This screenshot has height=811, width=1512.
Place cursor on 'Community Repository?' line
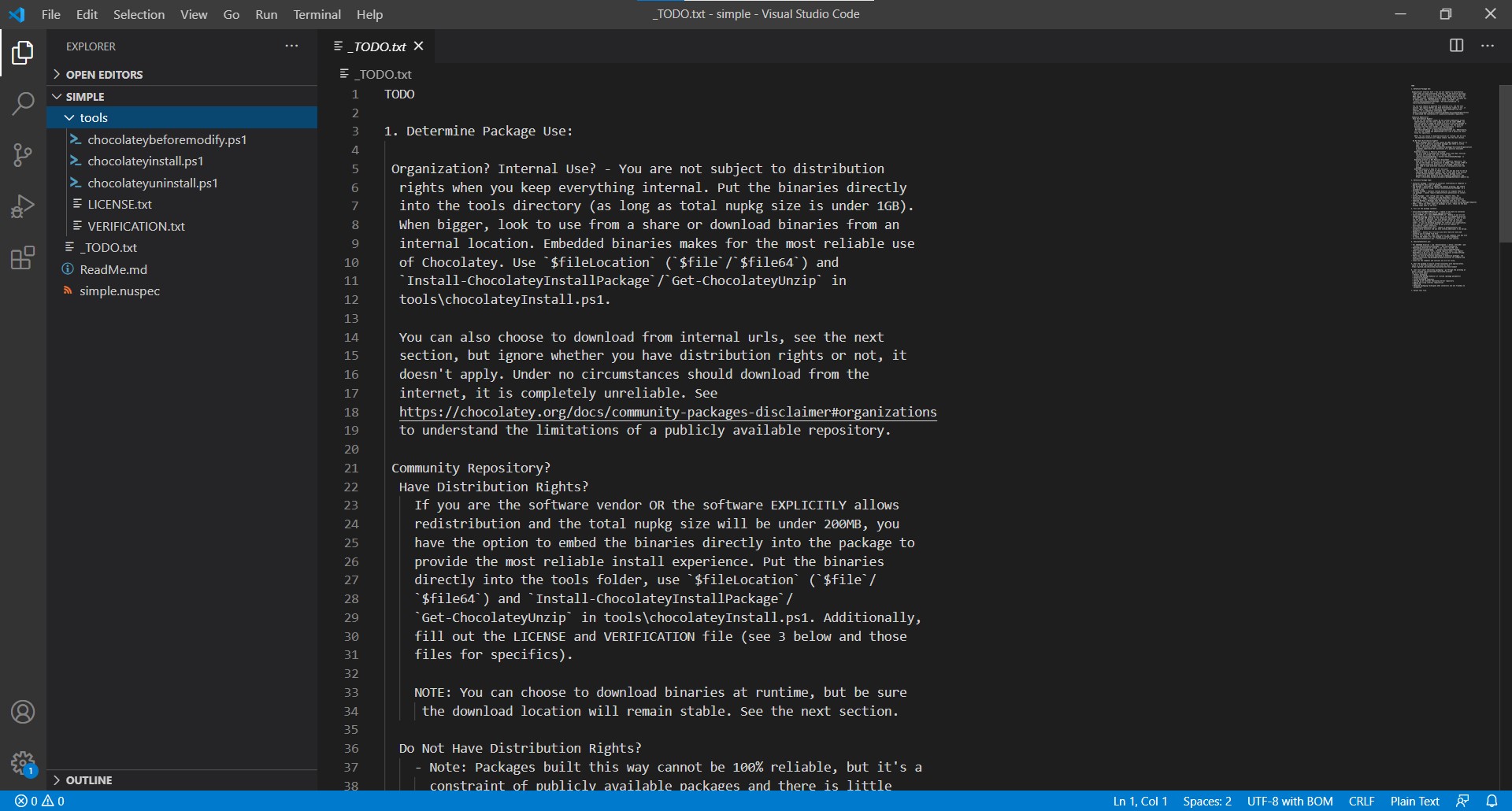pyautogui.click(x=471, y=468)
